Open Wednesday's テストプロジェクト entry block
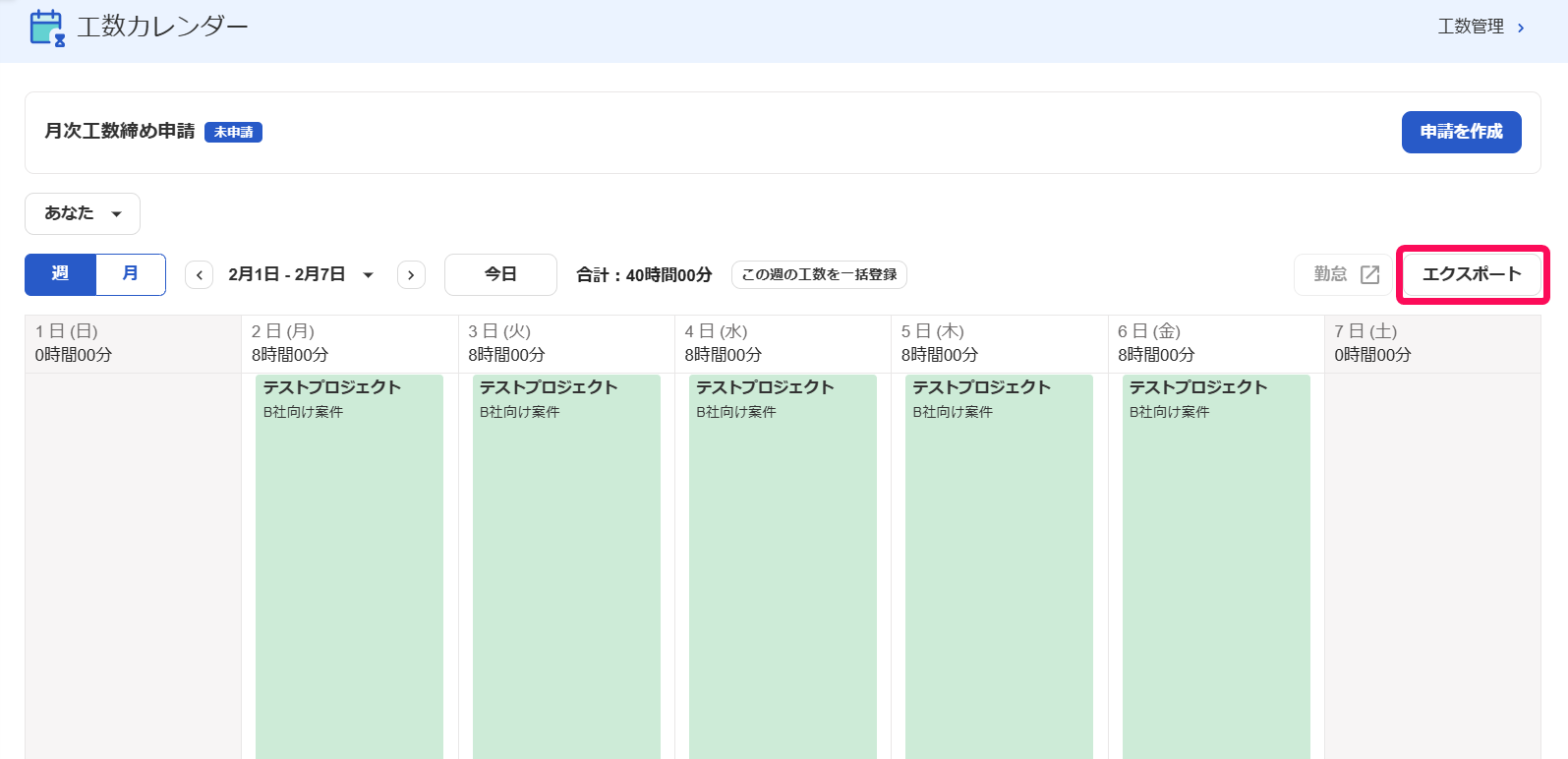Viewport: 1568px width, 759px height. click(x=783, y=566)
